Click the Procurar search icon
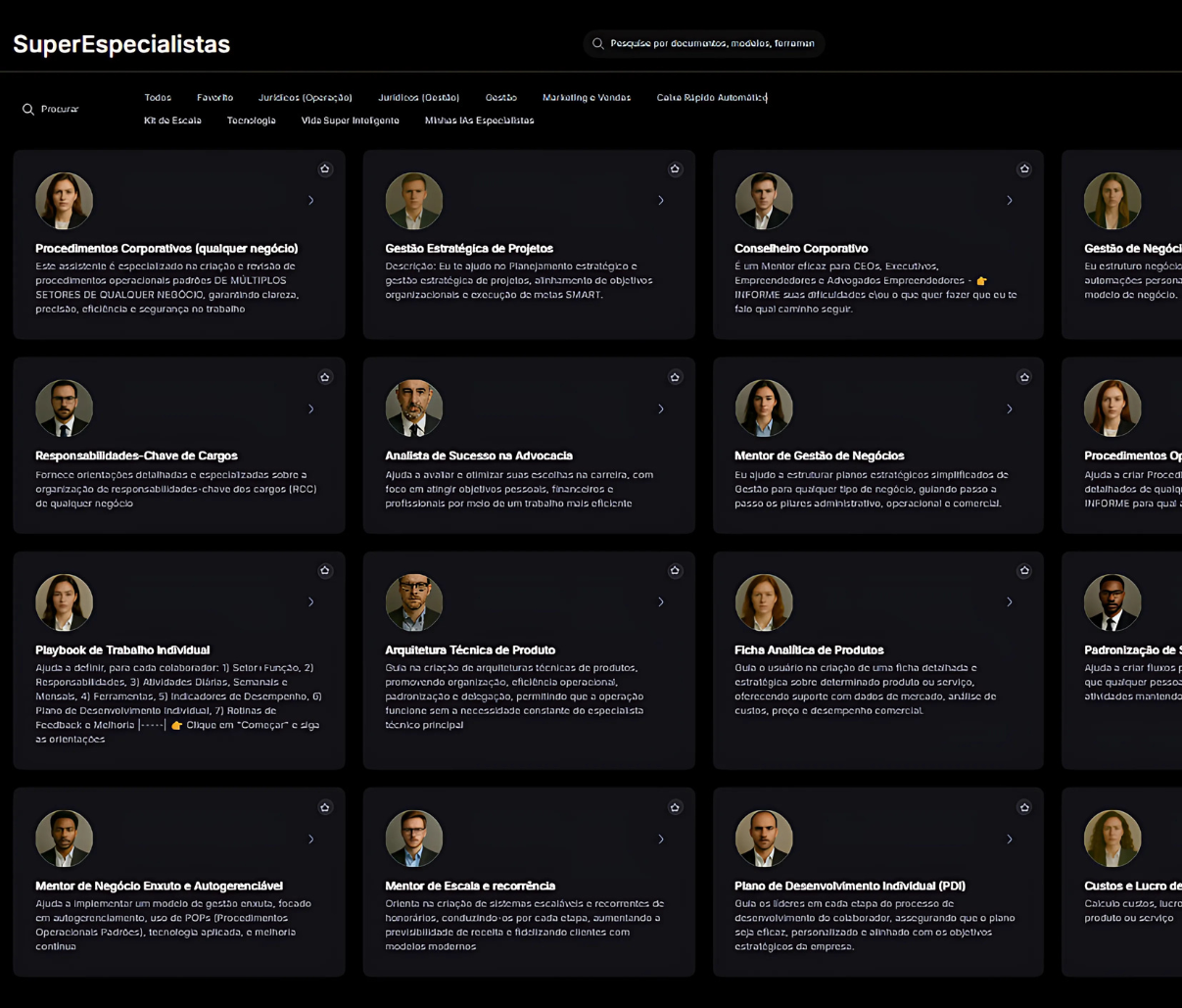This screenshot has width=1182, height=1008. tap(28, 110)
